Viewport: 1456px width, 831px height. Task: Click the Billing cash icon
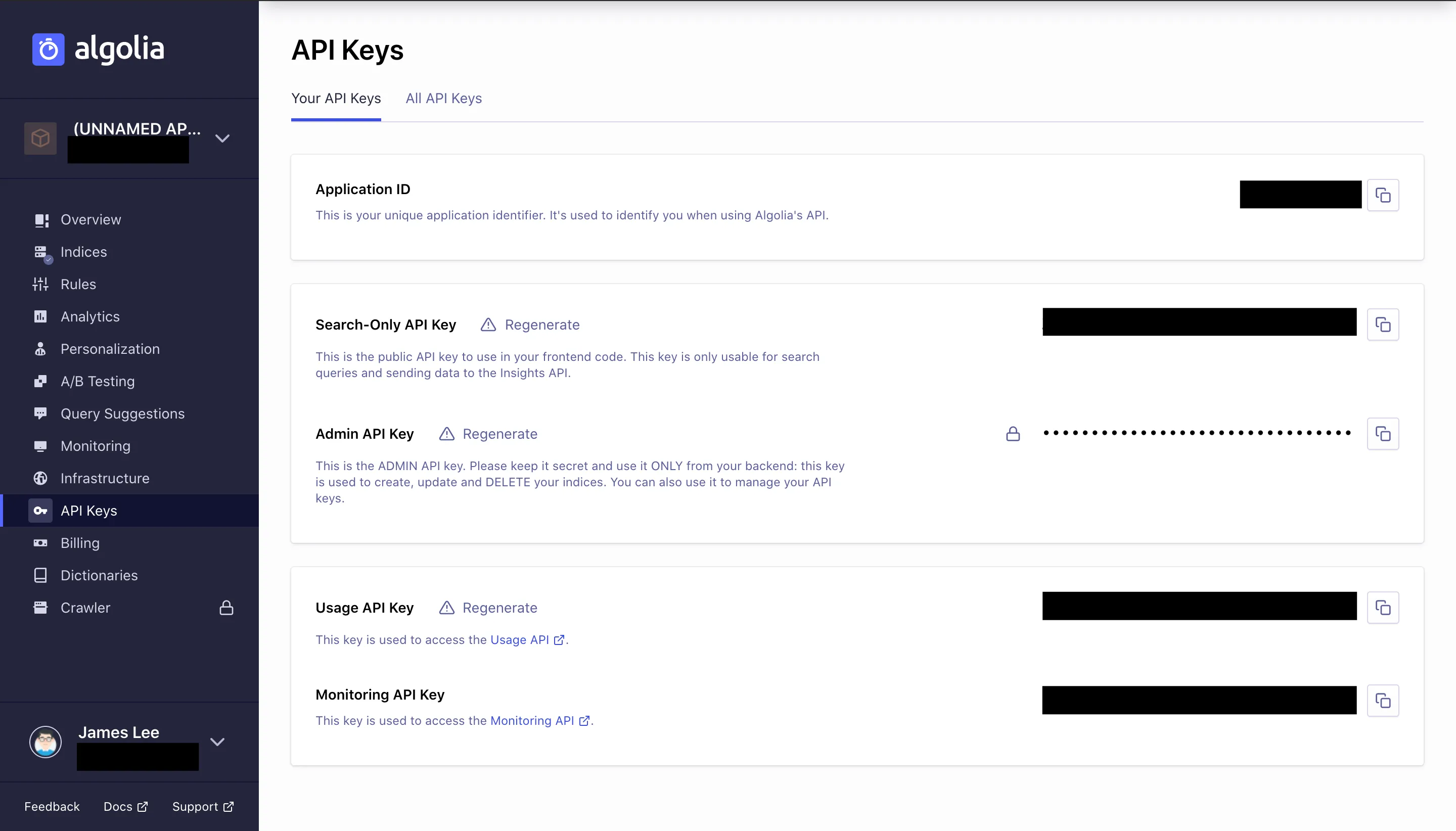pos(40,543)
